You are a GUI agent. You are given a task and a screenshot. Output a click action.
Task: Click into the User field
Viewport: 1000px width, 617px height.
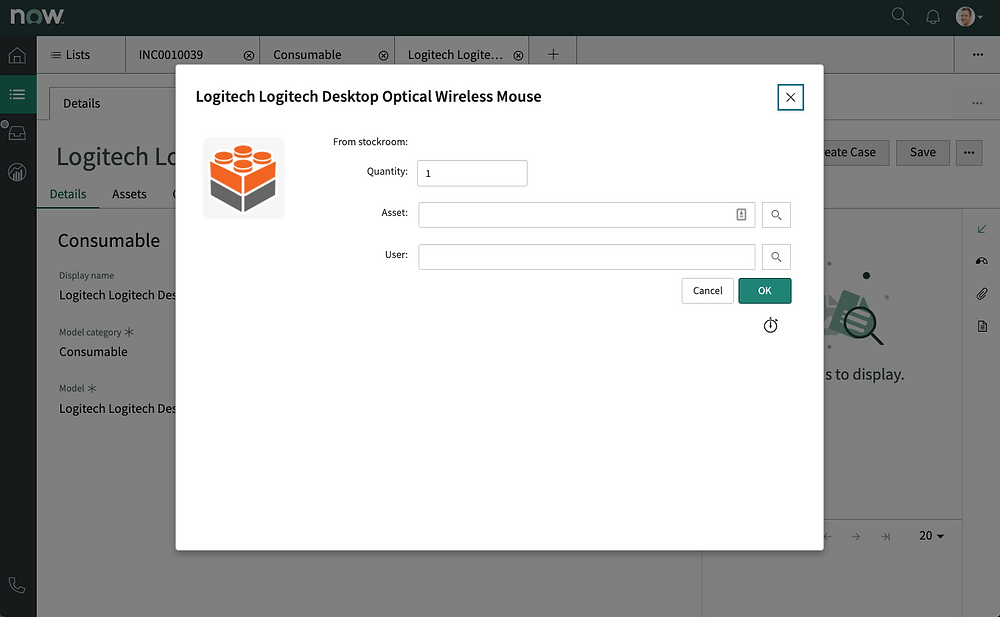click(587, 257)
